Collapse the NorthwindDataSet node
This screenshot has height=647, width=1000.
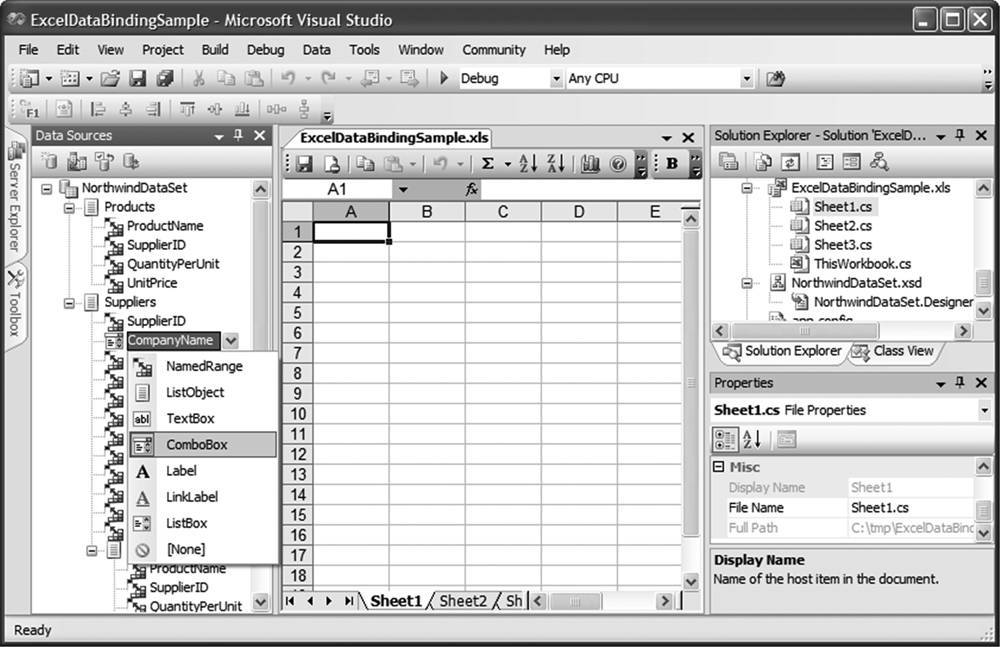(x=47, y=189)
